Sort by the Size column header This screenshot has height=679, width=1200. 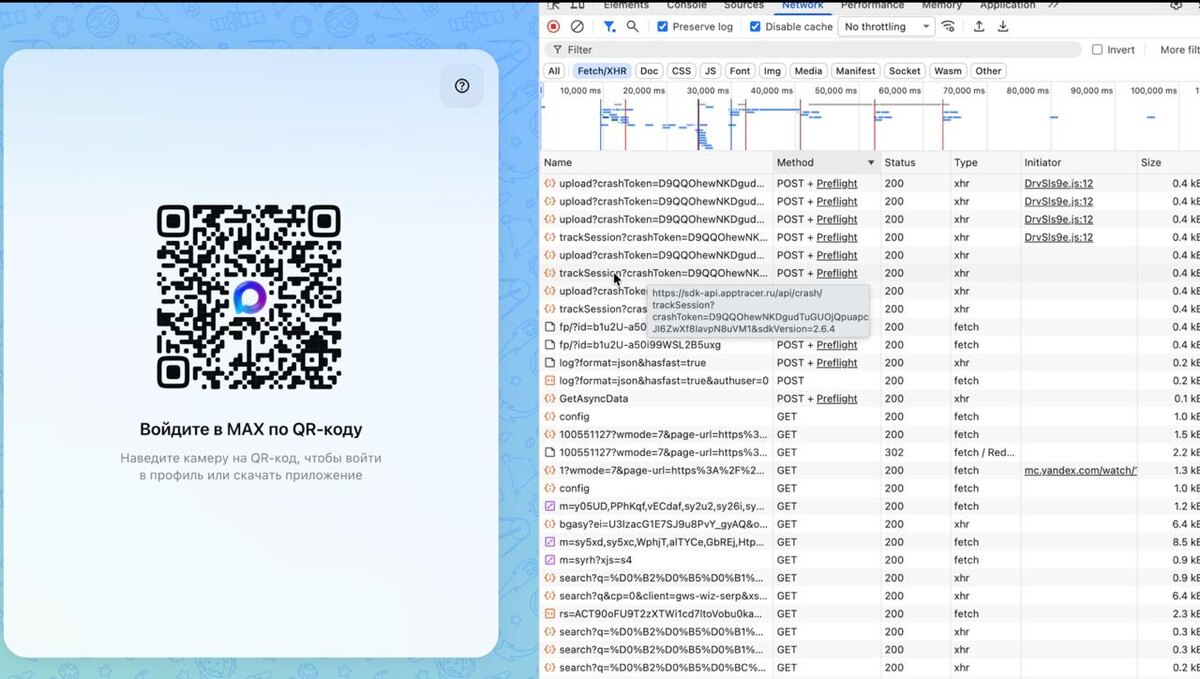pos(1169,162)
